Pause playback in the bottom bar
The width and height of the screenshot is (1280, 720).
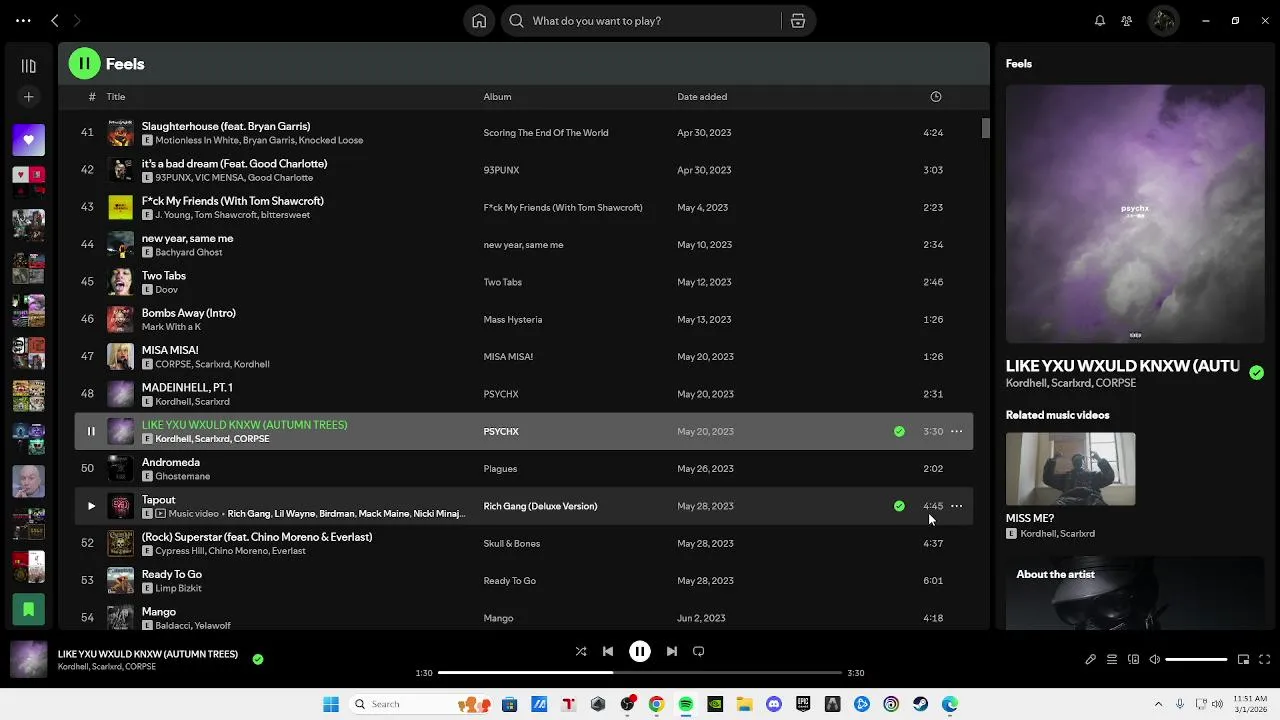pyautogui.click(x=640, y=651)
